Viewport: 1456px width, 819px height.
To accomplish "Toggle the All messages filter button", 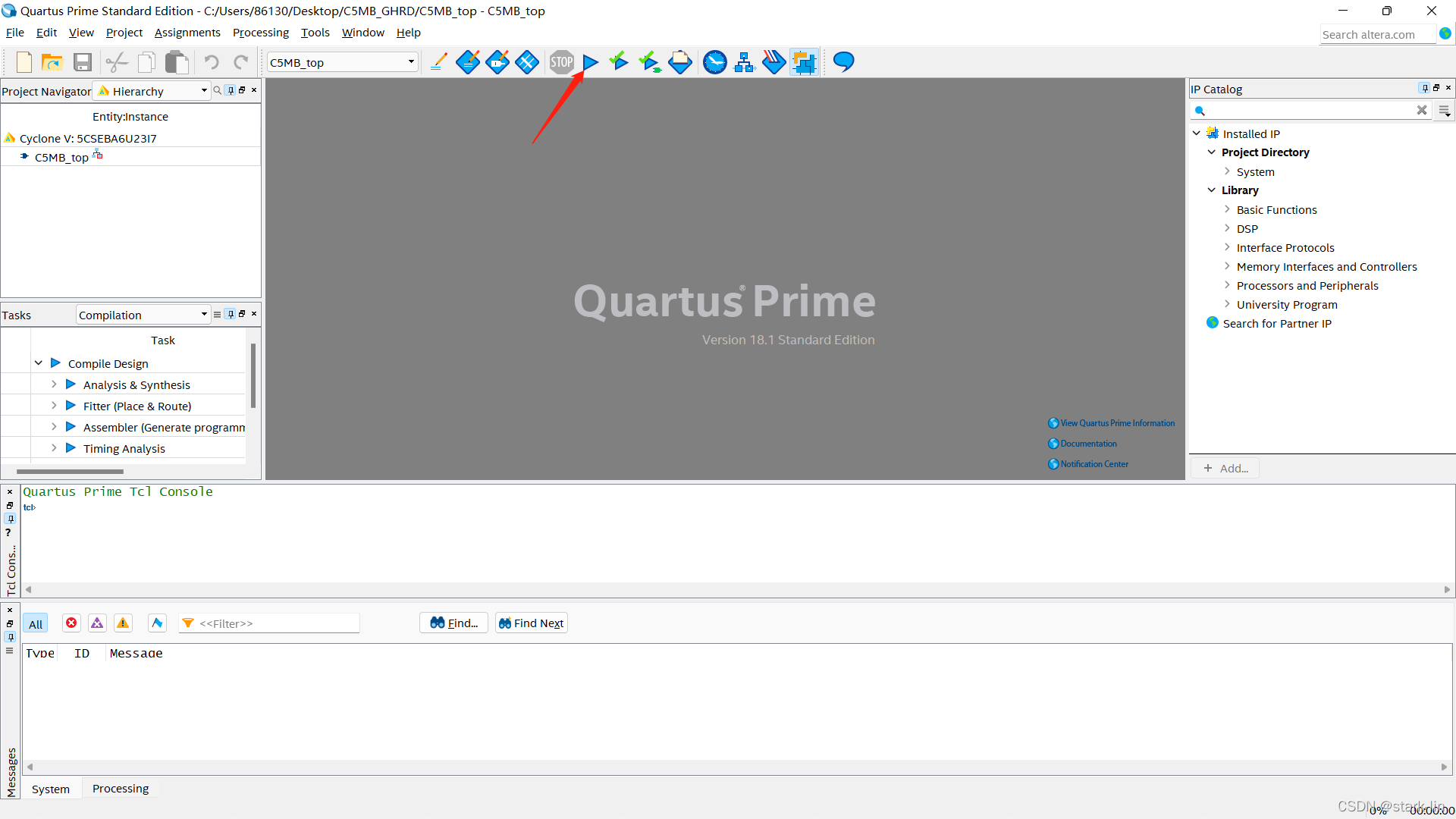I will click(x=35, y=623).
